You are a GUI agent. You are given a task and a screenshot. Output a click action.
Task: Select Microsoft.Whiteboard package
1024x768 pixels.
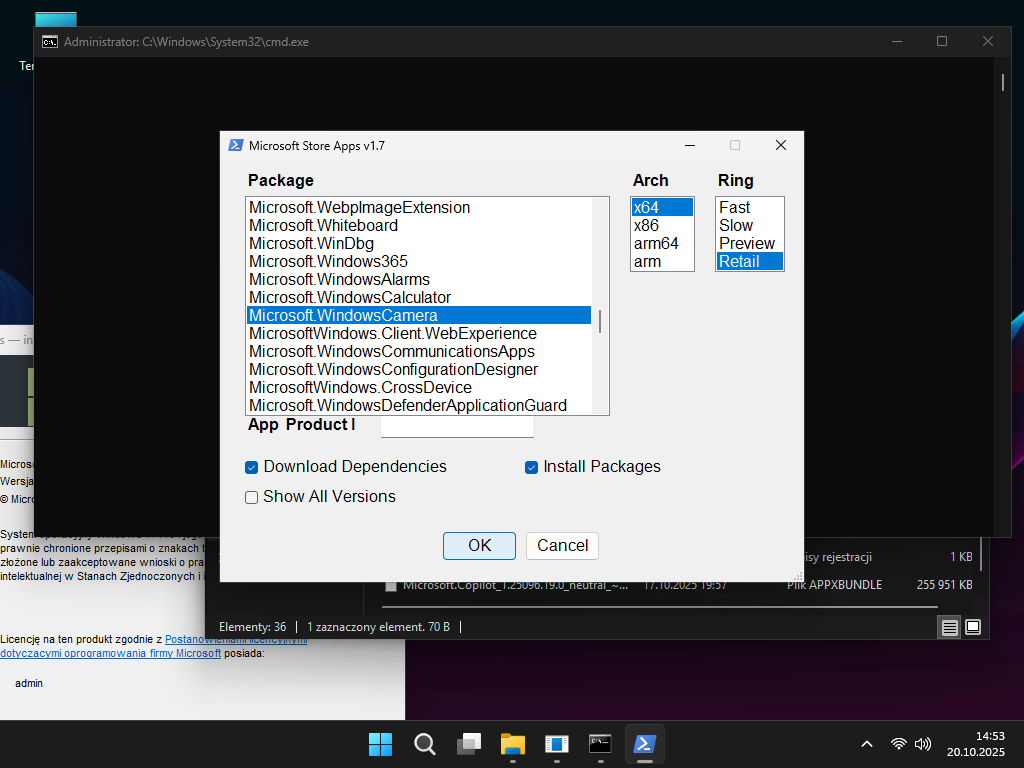coord(323,226)
